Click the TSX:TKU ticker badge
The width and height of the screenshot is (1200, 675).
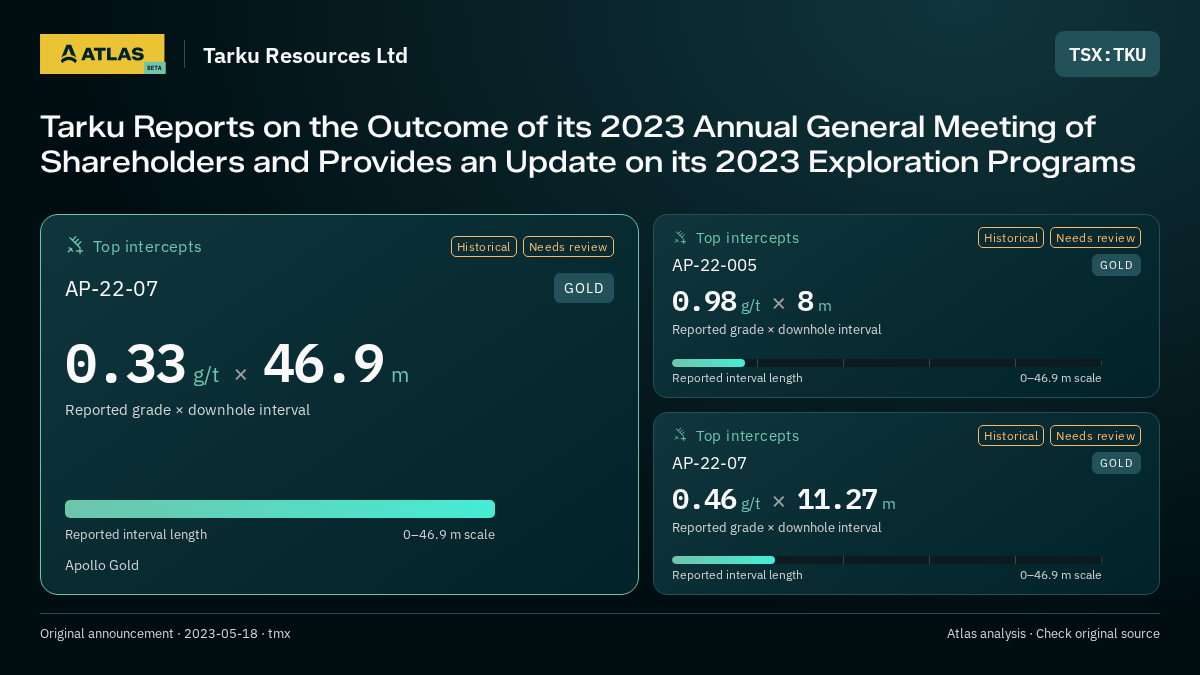[x=1107, y=54]
